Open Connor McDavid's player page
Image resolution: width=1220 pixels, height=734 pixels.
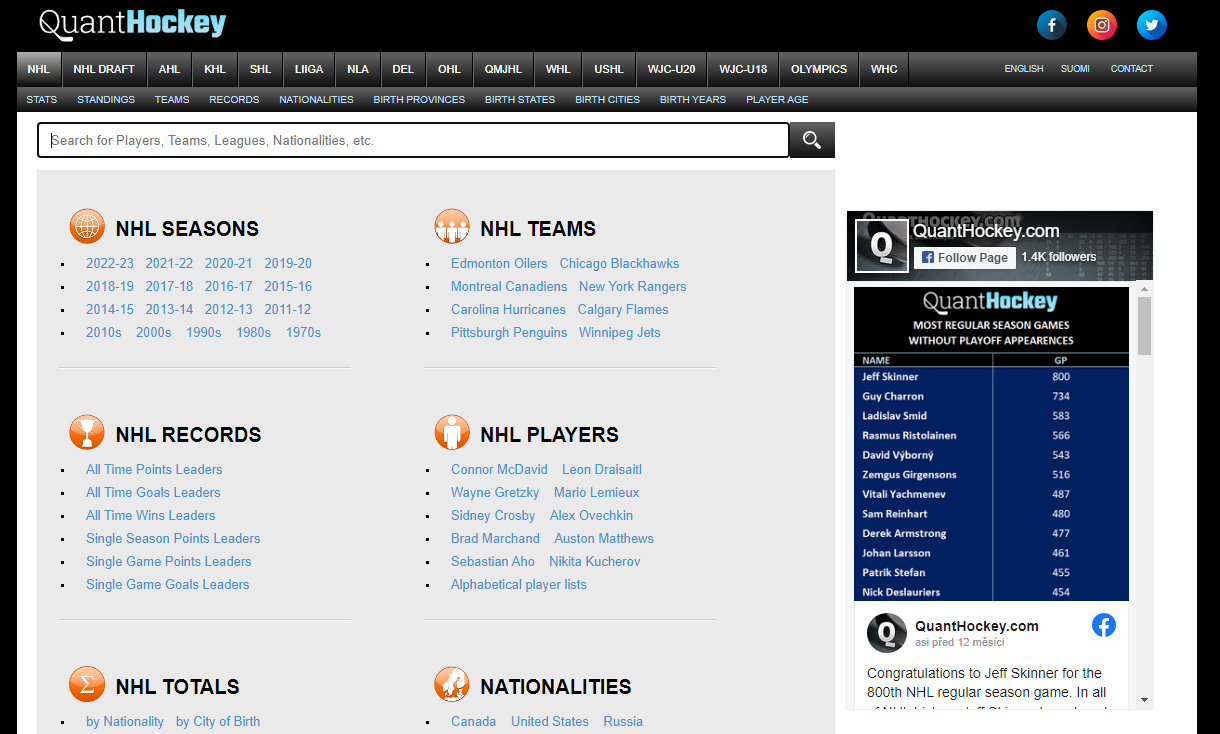tap(499, 470)
